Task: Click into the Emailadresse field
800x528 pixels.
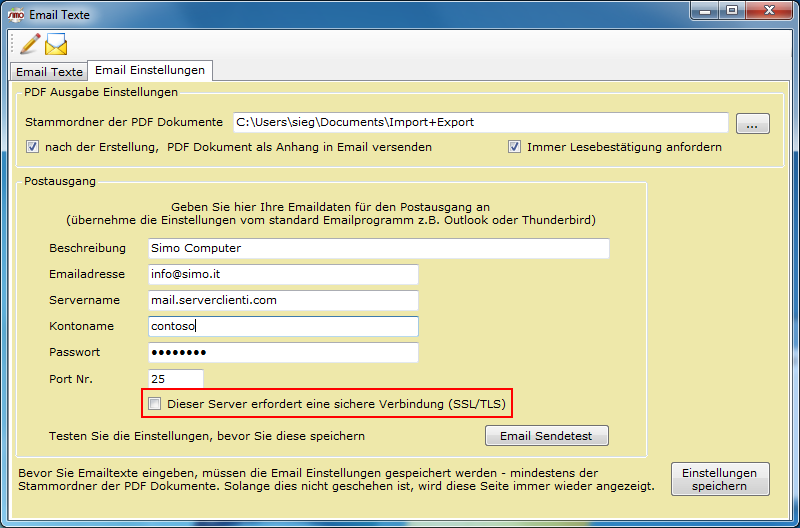Action: pyautogui.click(x=281, y=274)
